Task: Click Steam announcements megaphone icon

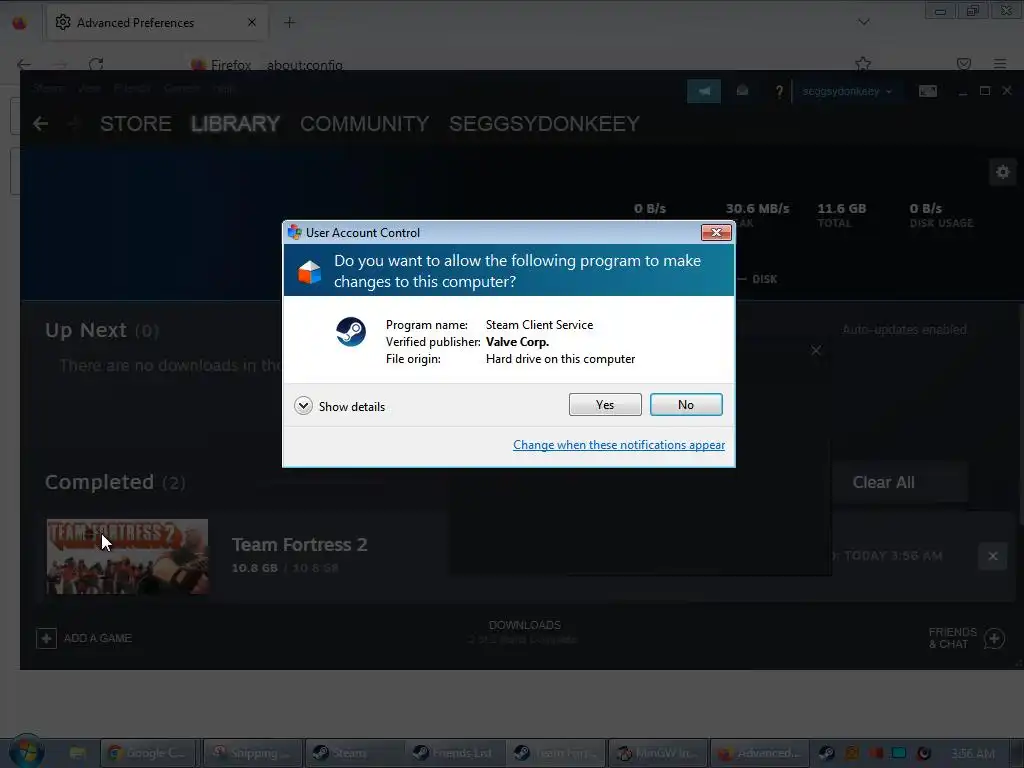Action: tap(704, 91)
